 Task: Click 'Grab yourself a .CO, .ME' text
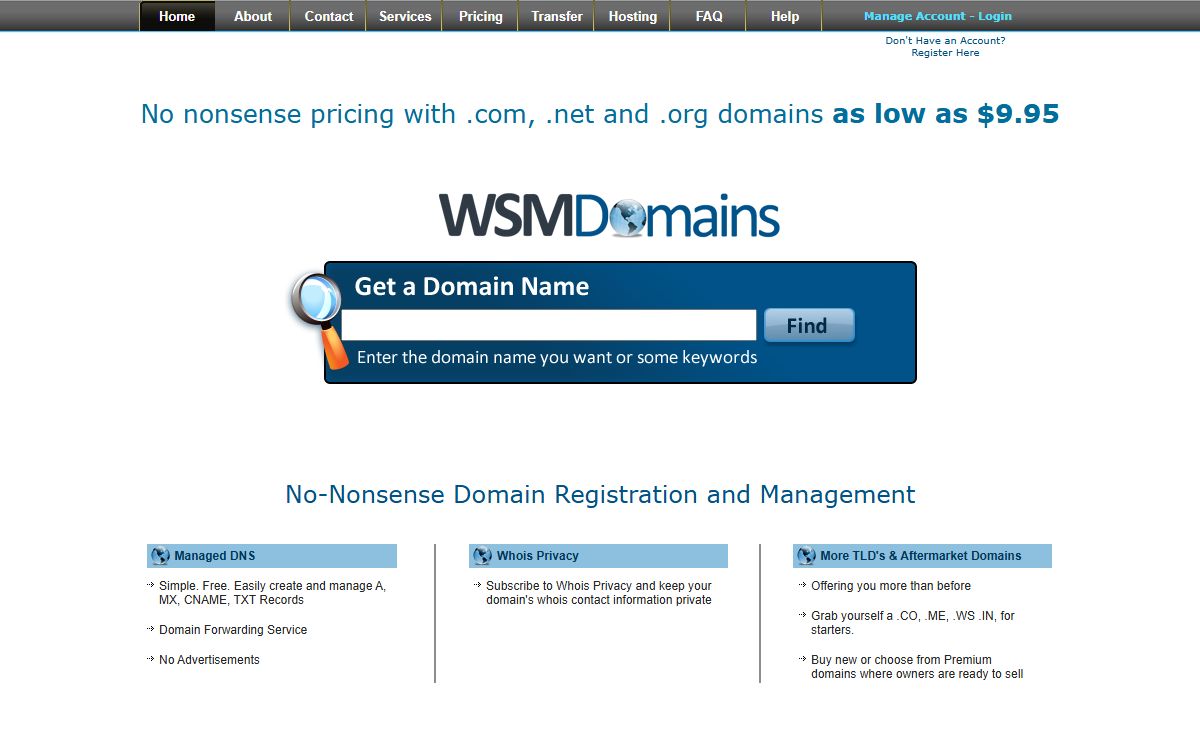click(913, 623)
